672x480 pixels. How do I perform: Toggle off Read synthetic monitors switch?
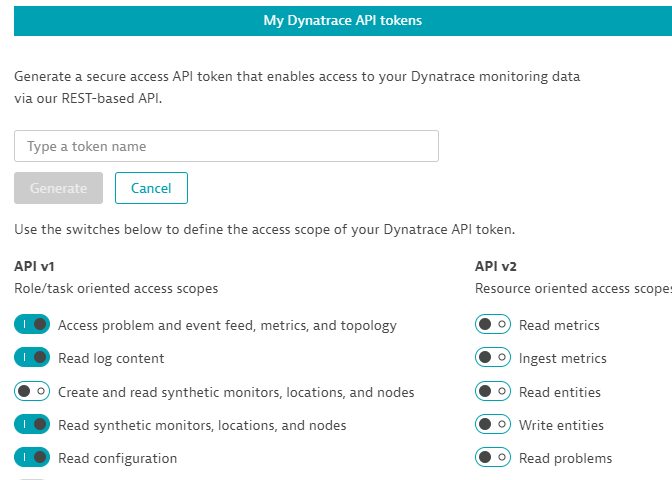pos(32,425)
